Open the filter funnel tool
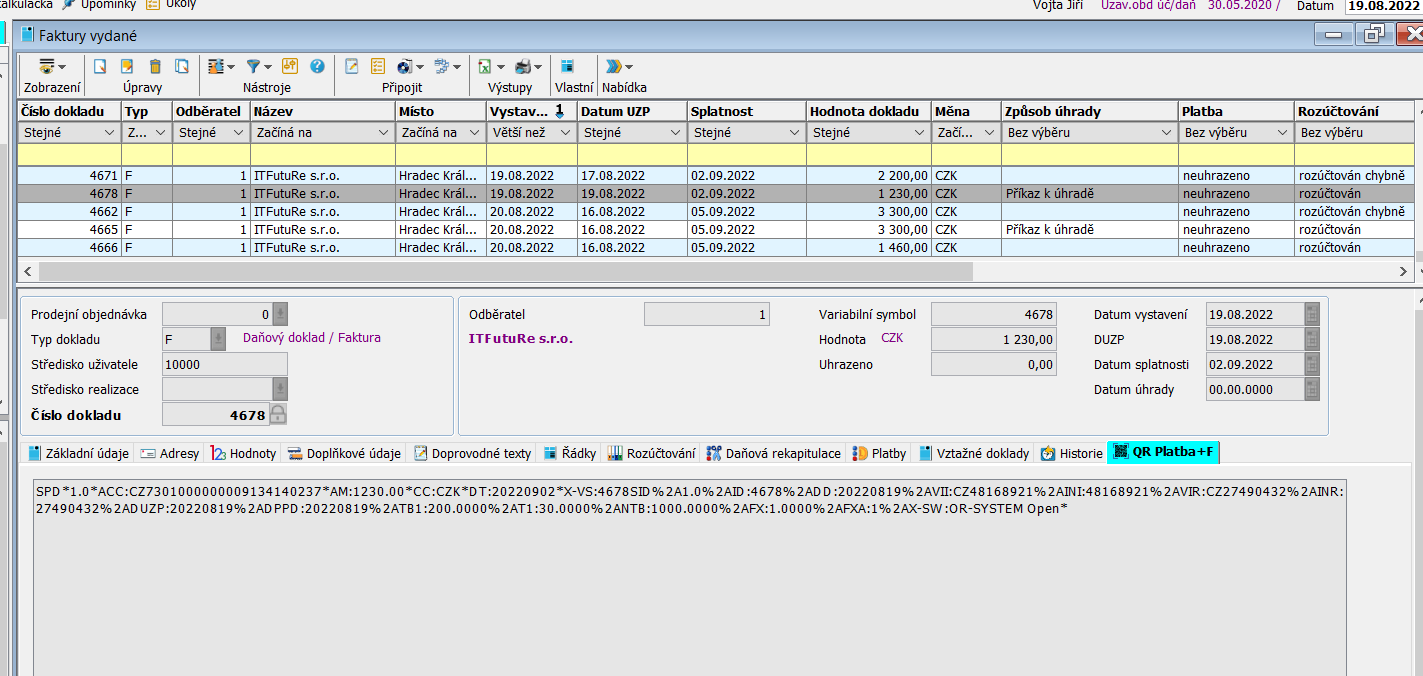The height and width of the screenshot is (676, 1423). 257,67
